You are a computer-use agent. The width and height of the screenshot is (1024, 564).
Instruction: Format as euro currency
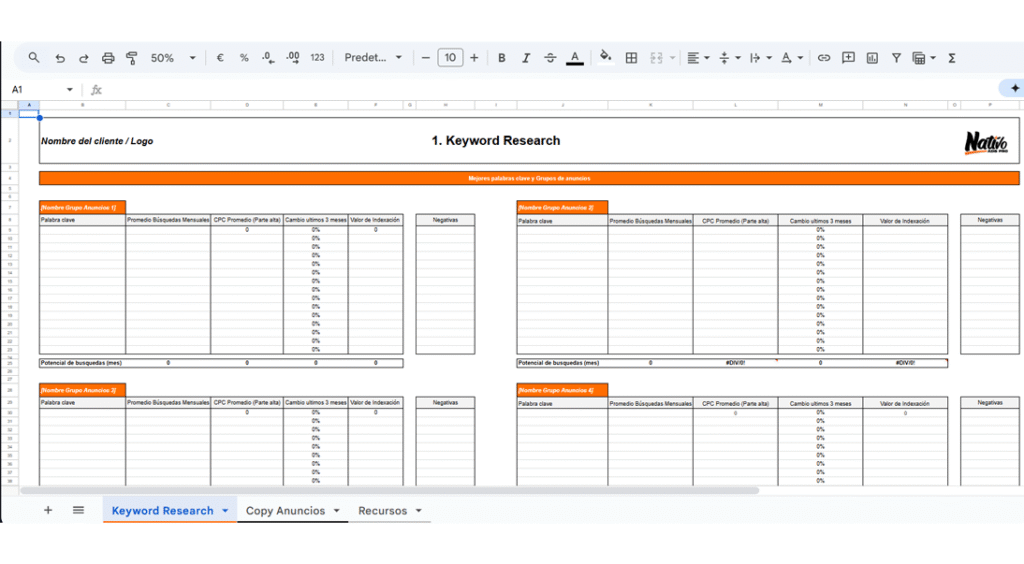pos(220,58)
